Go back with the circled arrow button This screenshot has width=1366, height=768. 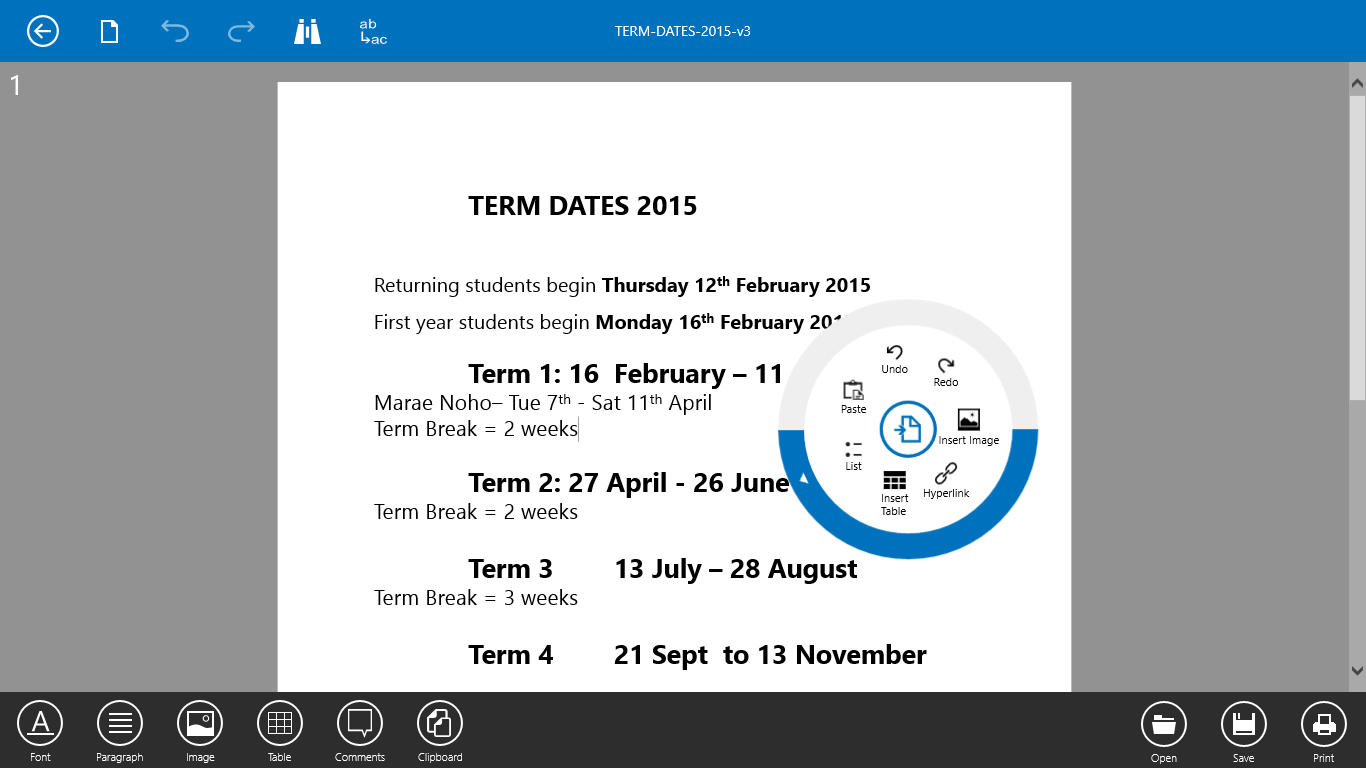42,31
